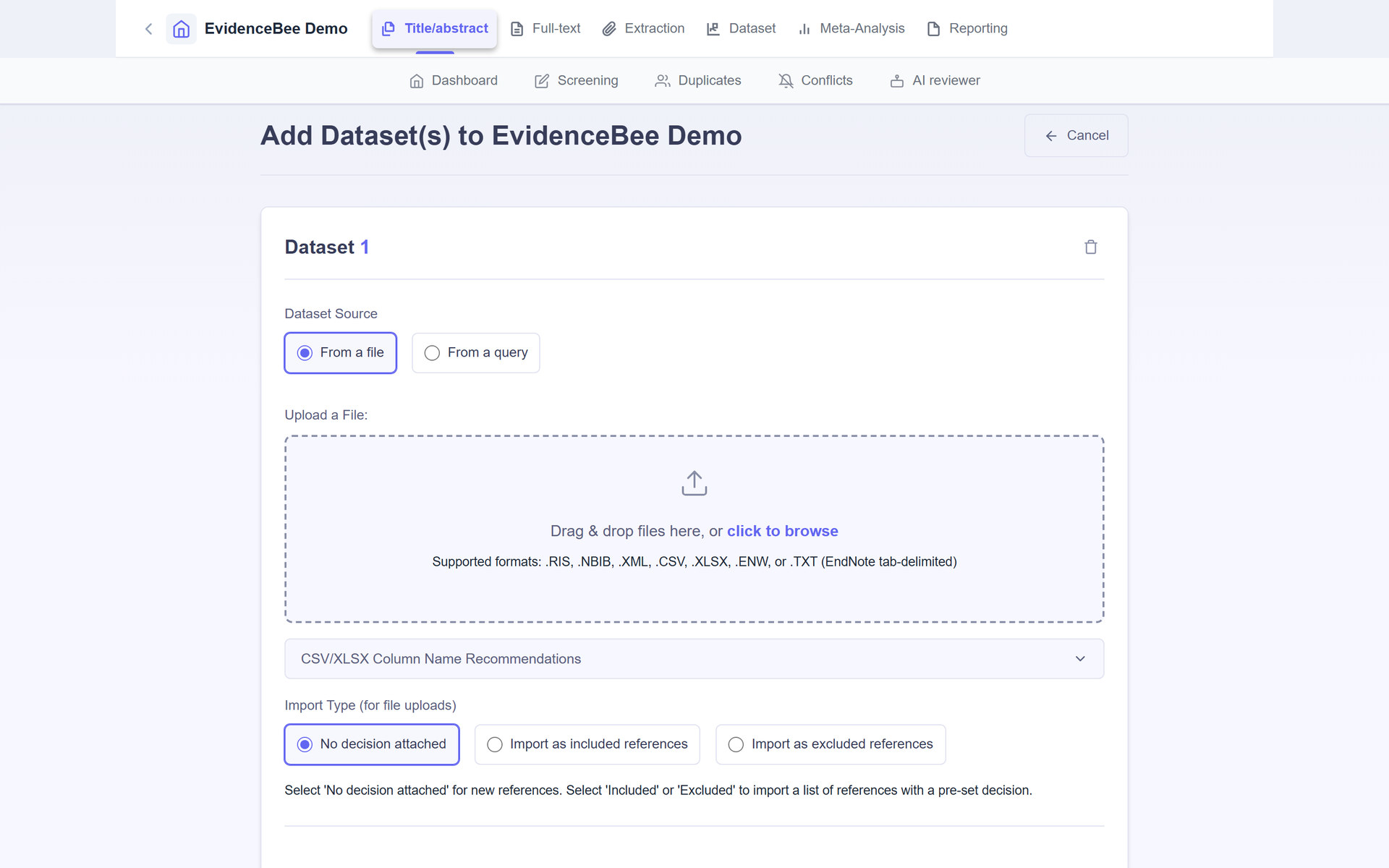Open the Duplicates section
Screen dimensions: 1389x868
click(x=698, y=81)
